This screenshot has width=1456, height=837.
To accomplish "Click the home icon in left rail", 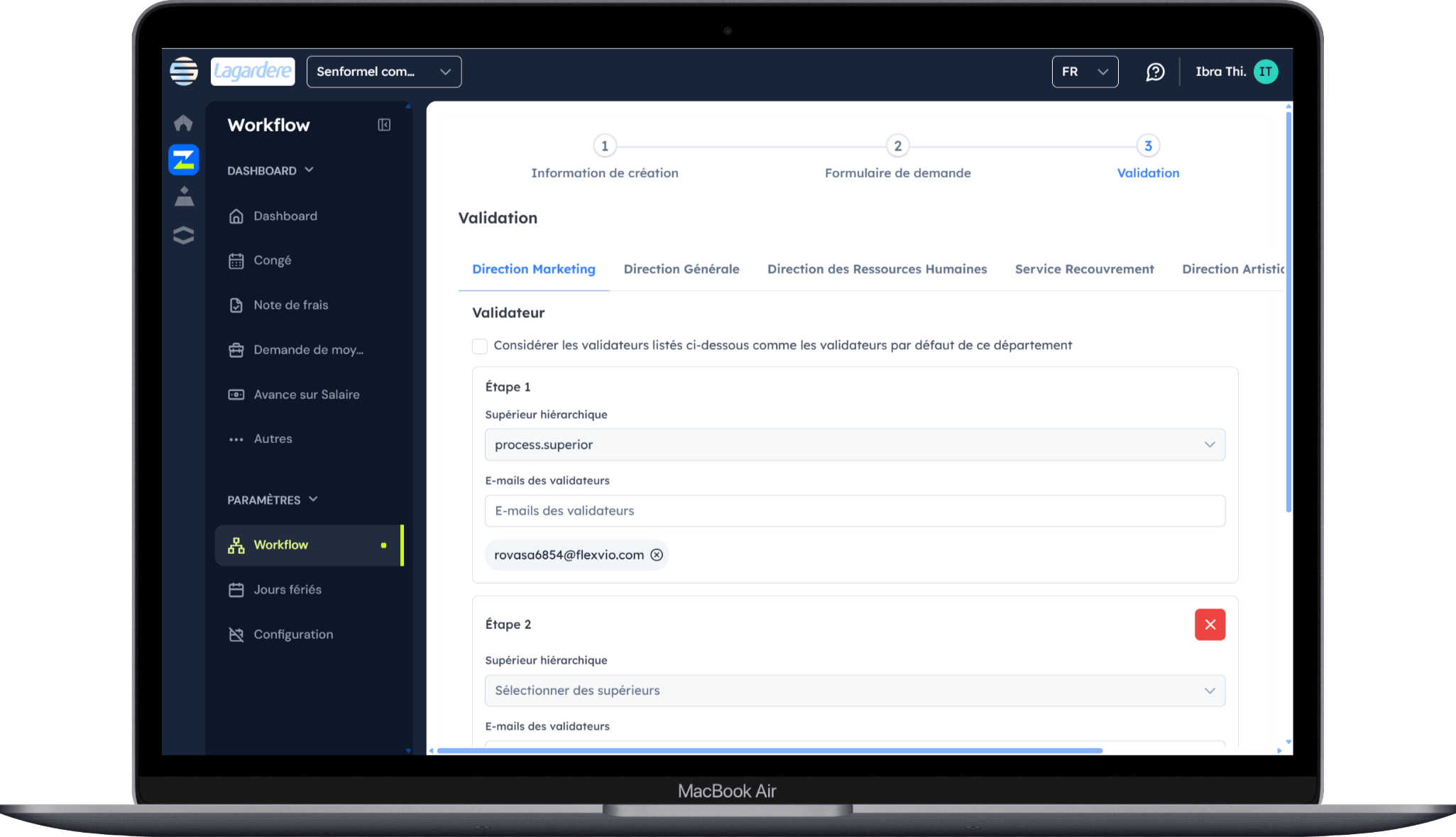I will click(x=183, y=123).
